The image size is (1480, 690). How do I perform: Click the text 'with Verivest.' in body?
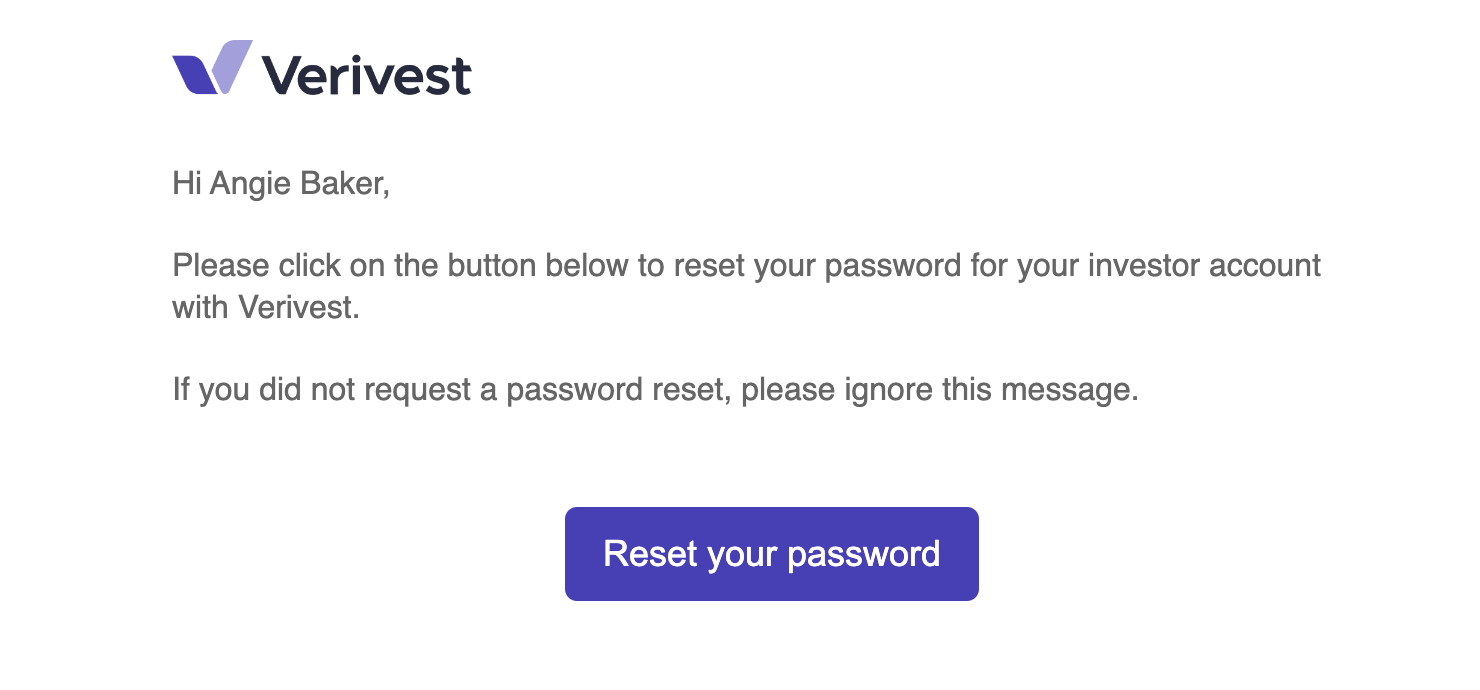(266, 306)
